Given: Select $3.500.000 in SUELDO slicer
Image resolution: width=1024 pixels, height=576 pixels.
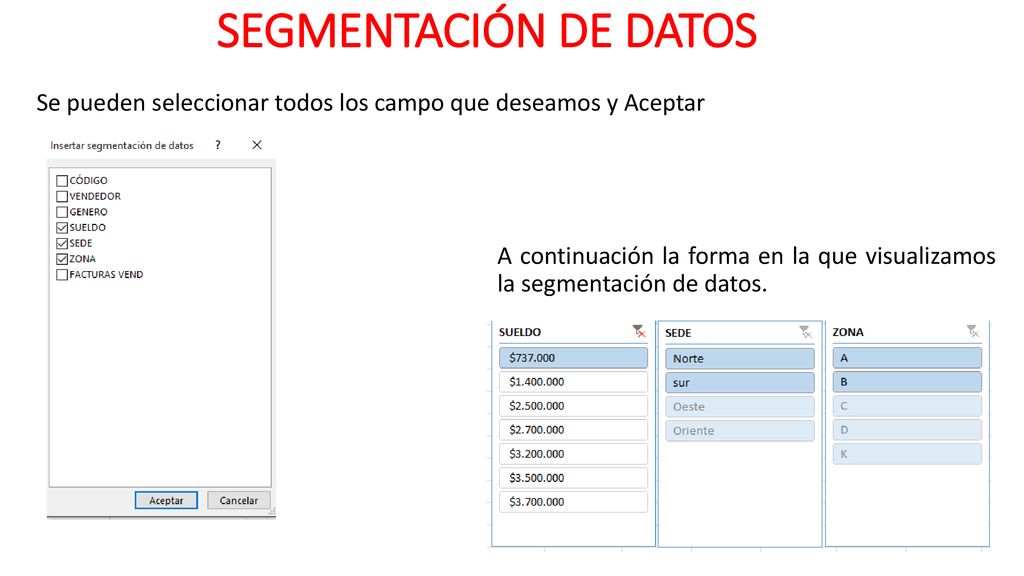Looking at the screenshot, I should point(573,478).
